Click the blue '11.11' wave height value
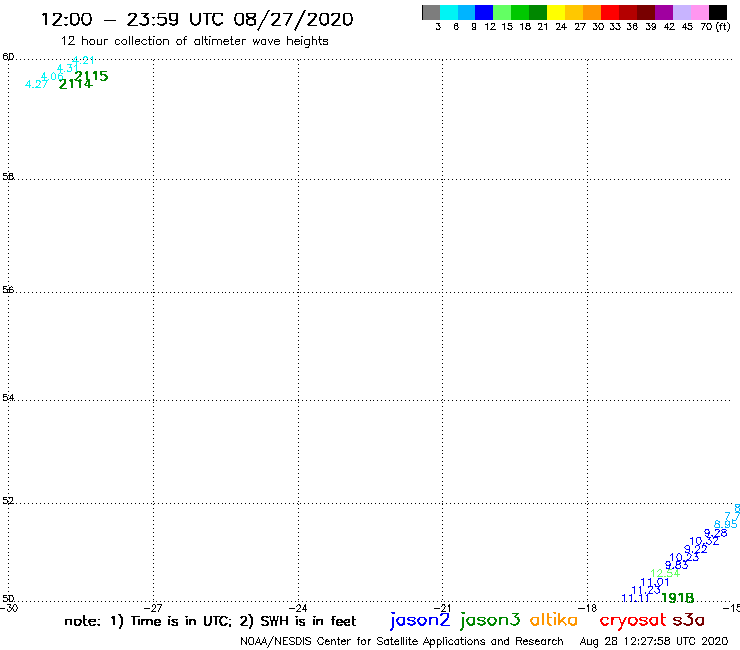 pos(636,598)
